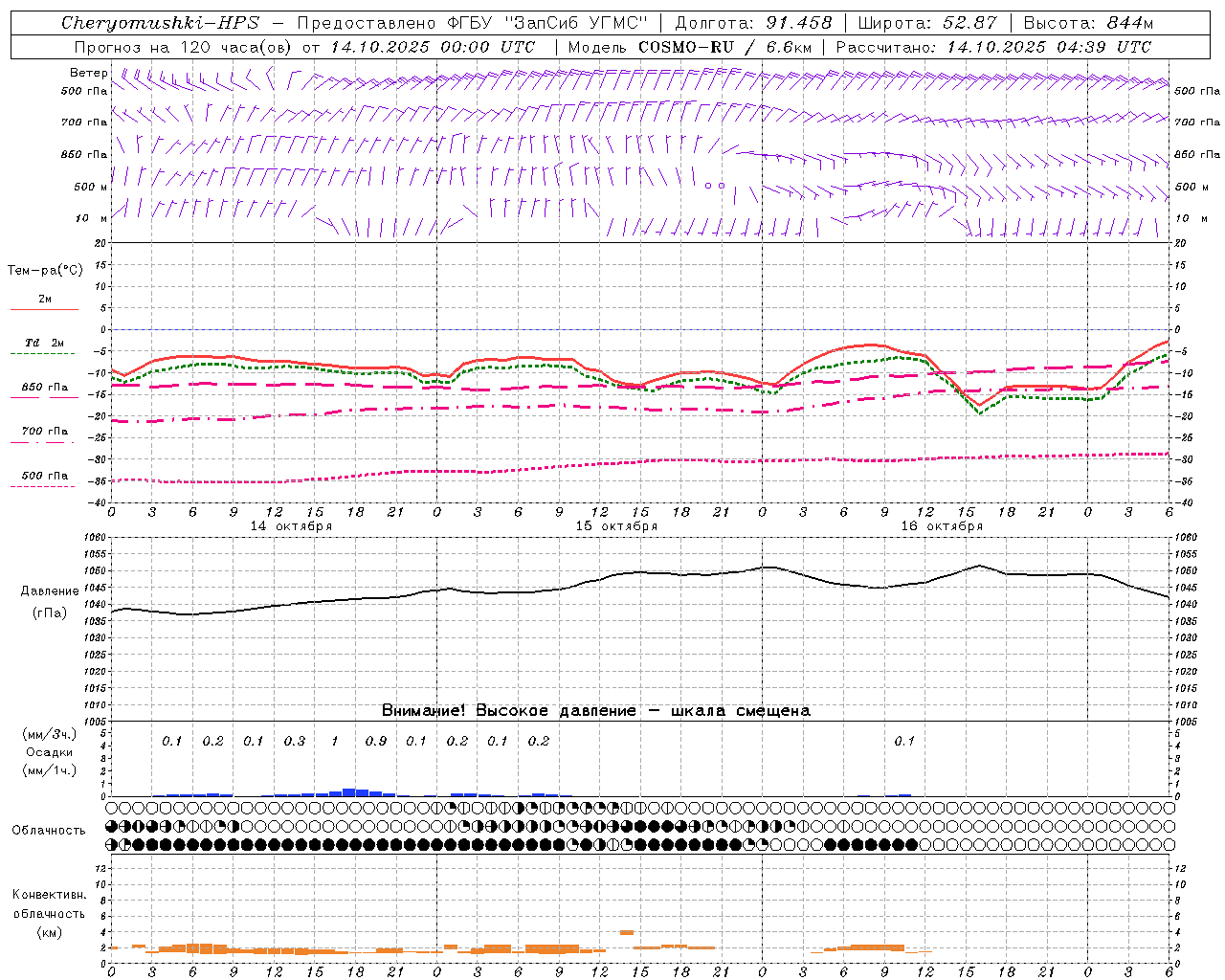Viewport: 1225px width, 980px height.
Task: Click the tallest blue precipitation bar
Action: pyautogui.click(x=349, y=792)
